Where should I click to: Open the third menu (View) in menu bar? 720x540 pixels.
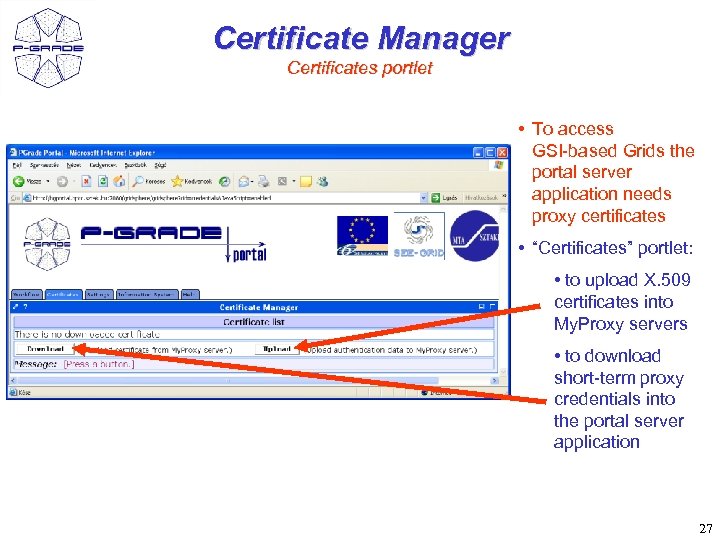tap(73, 165)
